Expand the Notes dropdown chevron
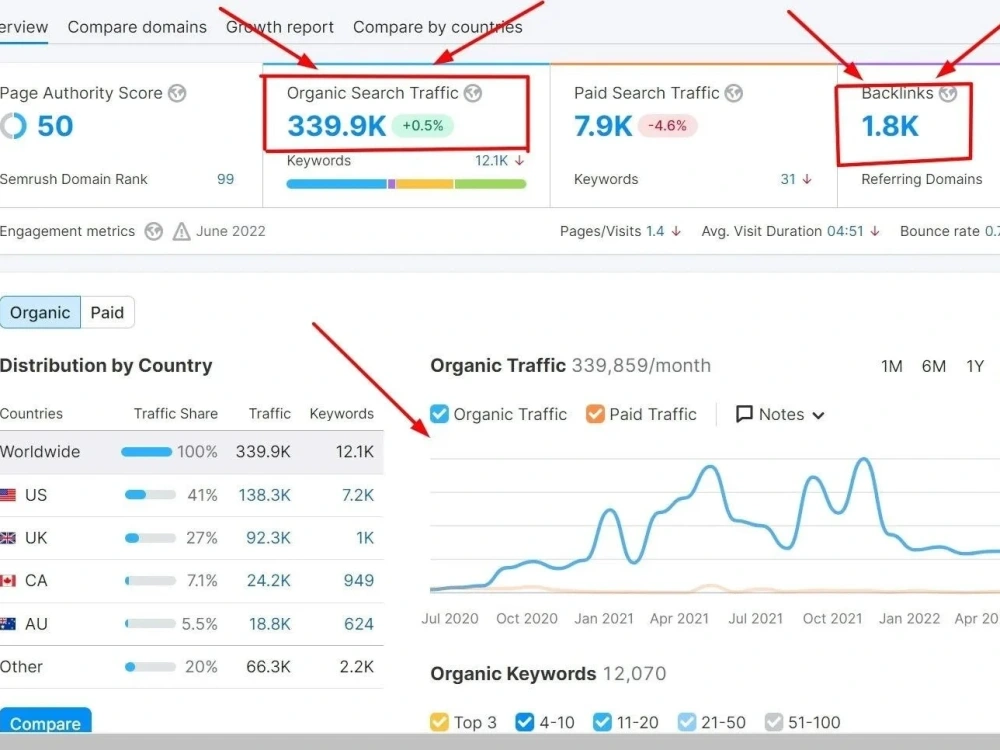The width and height of the screenshot is (1000, 750). pyautogui.click(x=818, y=415)
